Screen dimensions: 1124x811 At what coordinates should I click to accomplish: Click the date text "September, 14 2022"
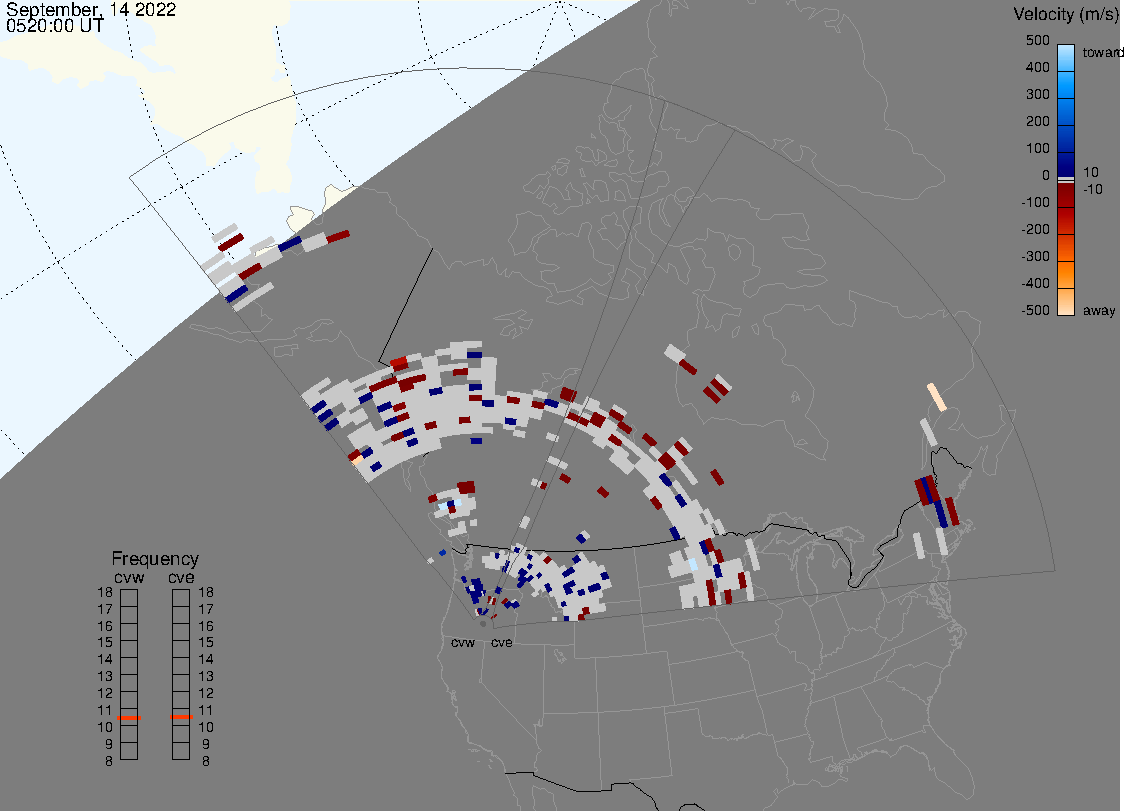click(91, 9)
